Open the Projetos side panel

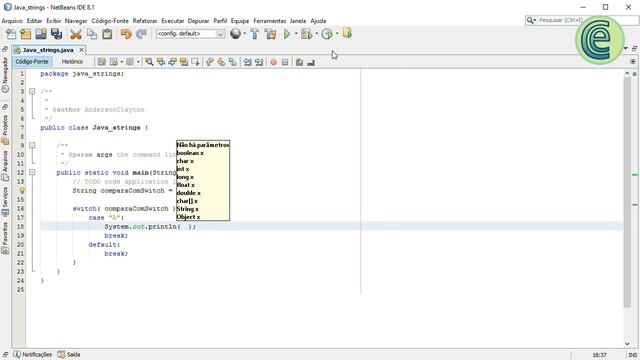click(x=5, y=130)
